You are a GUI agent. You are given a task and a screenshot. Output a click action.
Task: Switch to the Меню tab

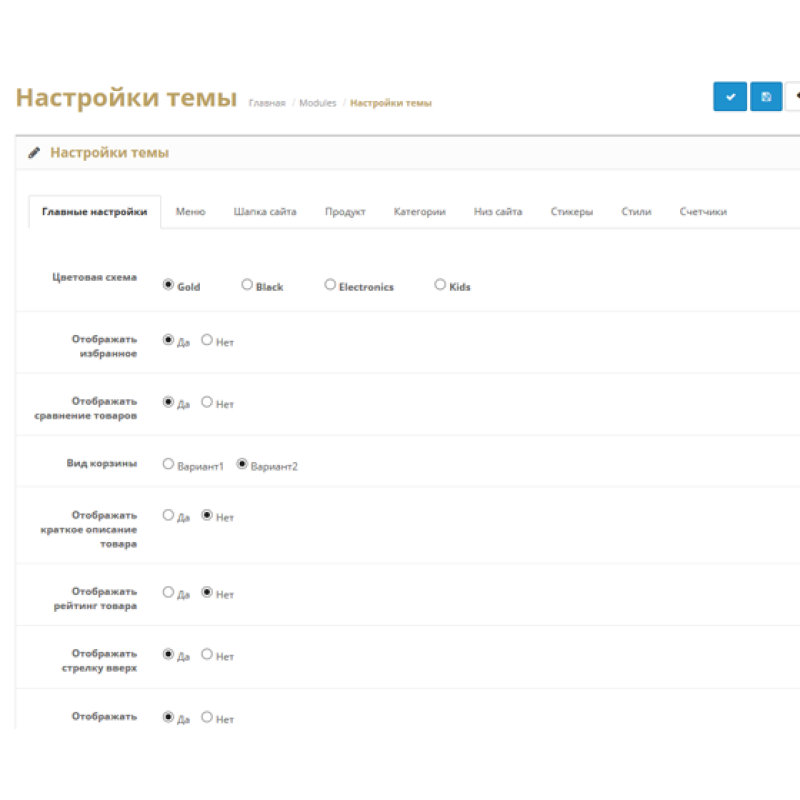190,211
